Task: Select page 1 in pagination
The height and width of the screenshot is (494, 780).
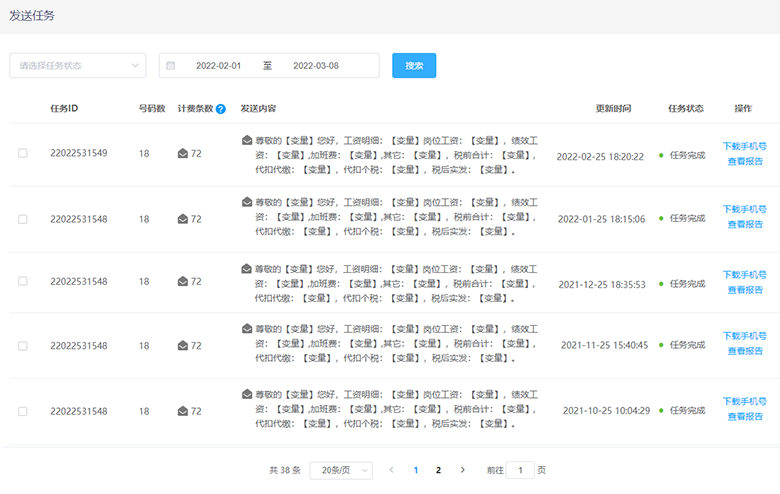Action: 415,470
